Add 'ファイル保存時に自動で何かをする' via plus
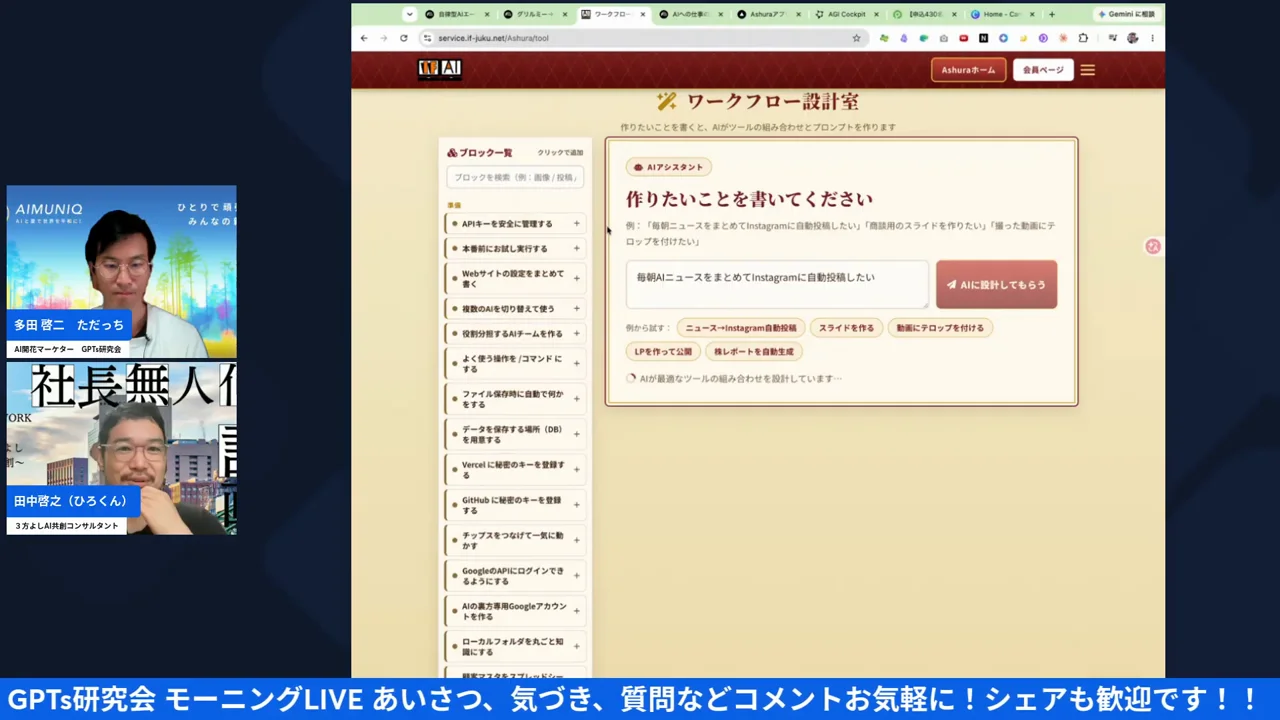Viewport: 1280px width, 720px height. pos(576,399)
